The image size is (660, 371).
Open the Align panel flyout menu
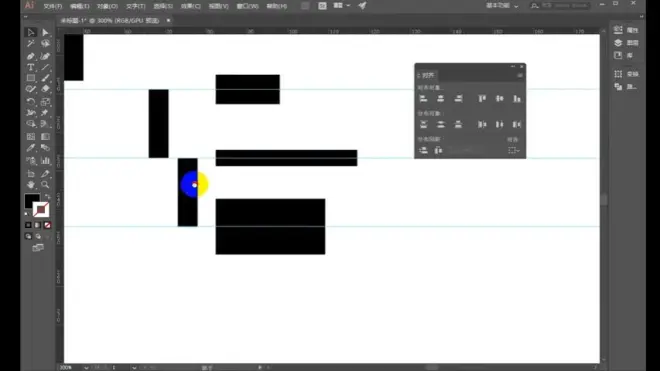point(520,75)
